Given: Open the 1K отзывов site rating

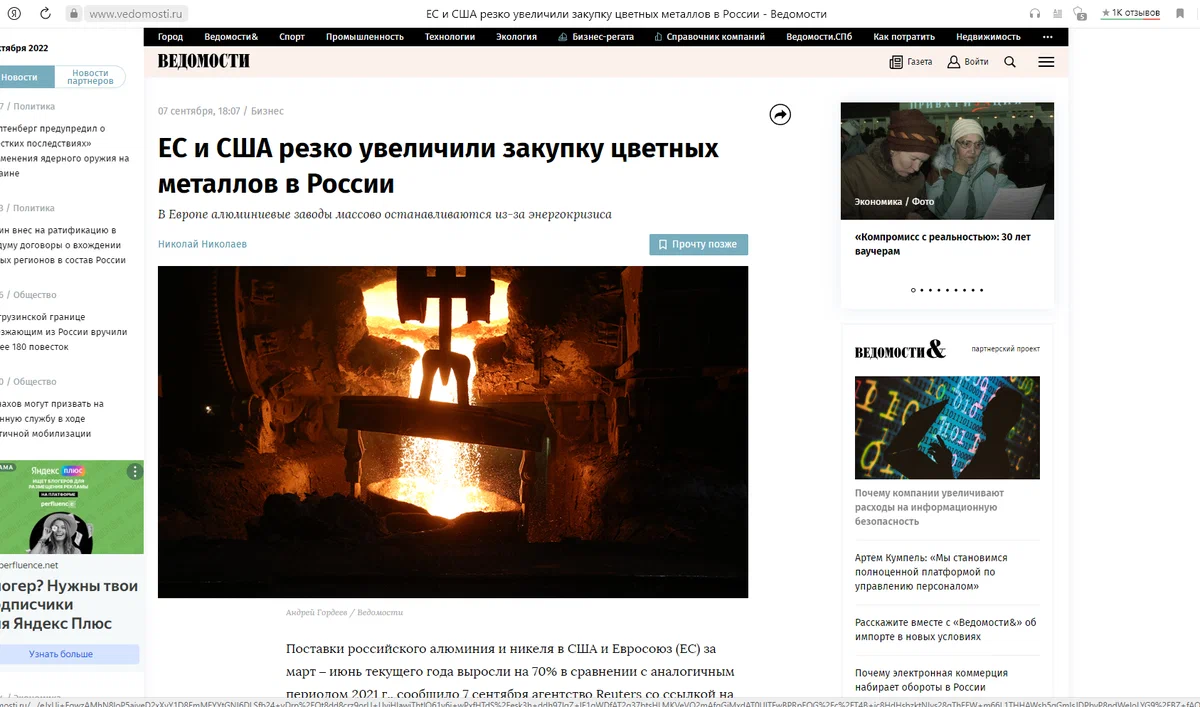Looking at the screenshot, I should [x=1130, y=13].
